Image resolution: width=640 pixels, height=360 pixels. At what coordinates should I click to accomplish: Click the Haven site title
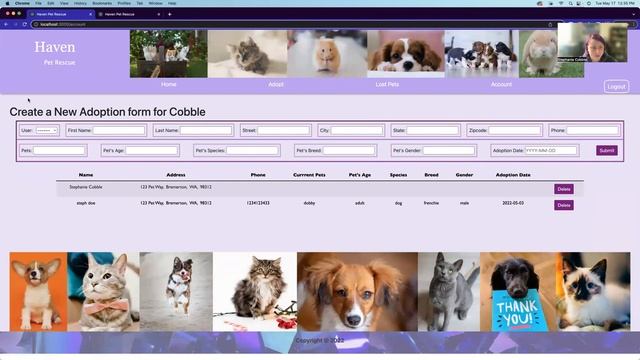pyautogui.click(x=55, y=47)
